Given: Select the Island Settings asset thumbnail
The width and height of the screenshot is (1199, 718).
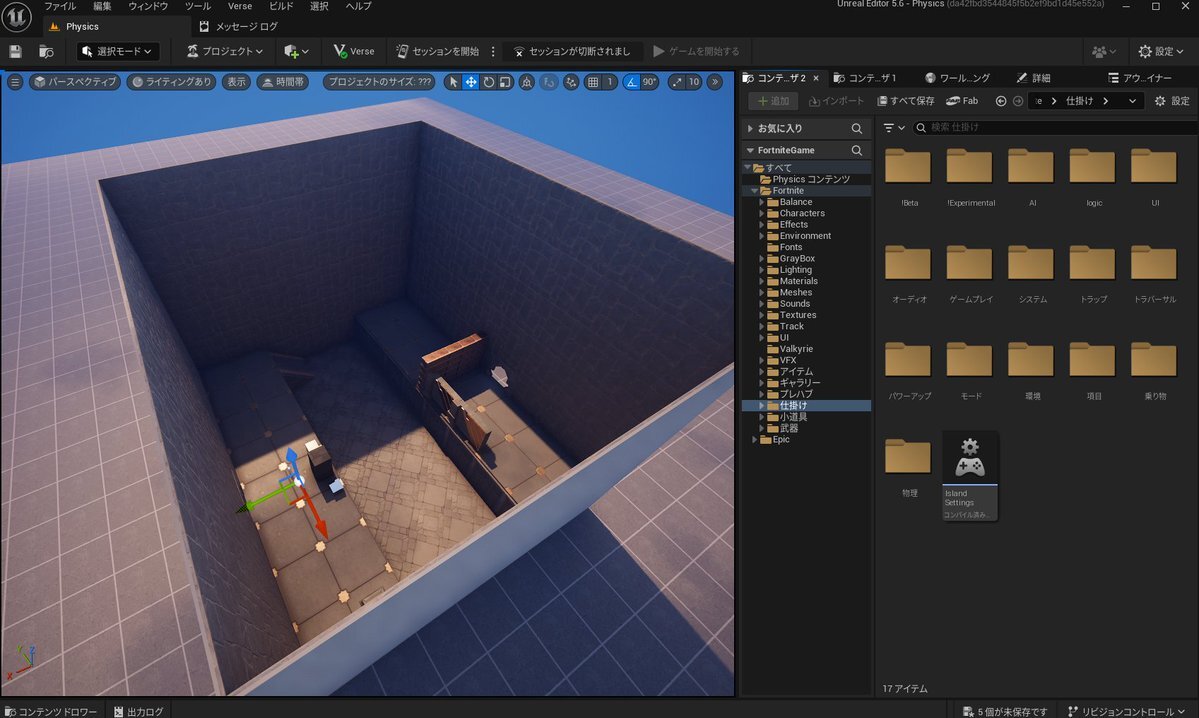Looking at the screenshot, I should 970,475.
